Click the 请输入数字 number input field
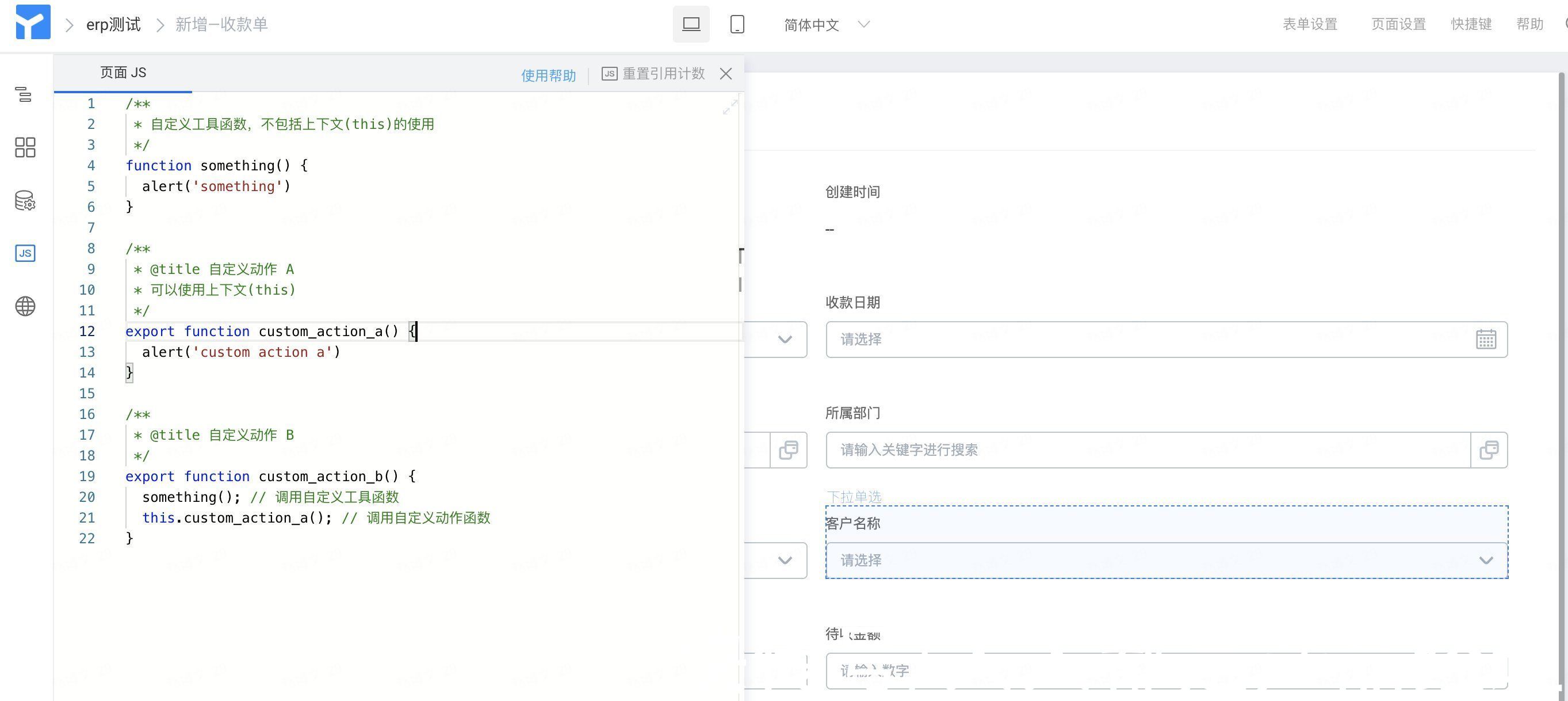1568x701 pixels. coord(1167,671)
